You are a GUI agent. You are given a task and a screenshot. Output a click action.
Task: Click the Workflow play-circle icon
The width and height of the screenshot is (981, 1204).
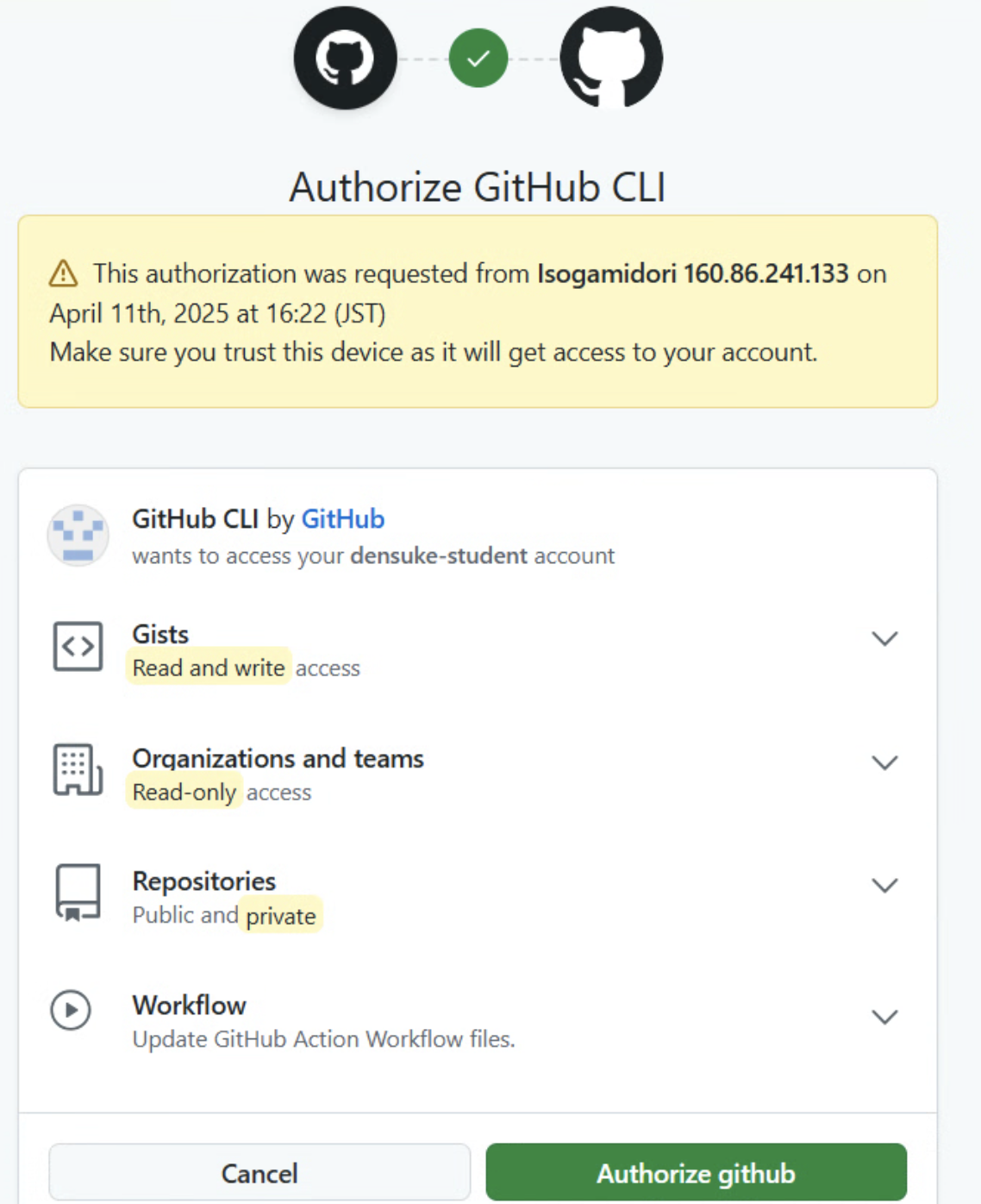pos(71,1010)
